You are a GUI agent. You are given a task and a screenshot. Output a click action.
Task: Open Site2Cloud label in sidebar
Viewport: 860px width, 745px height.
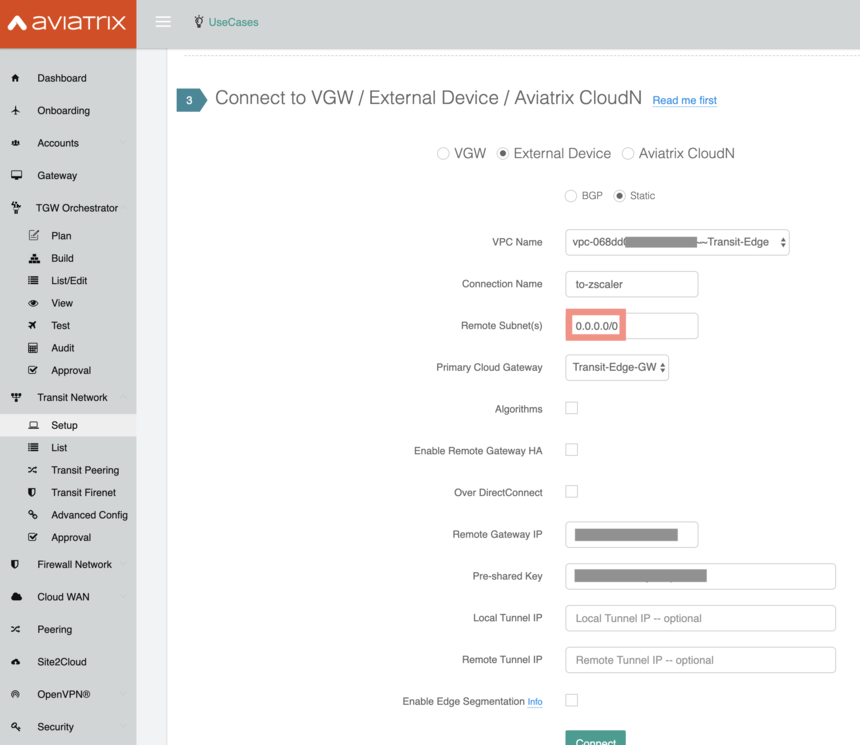62,662
